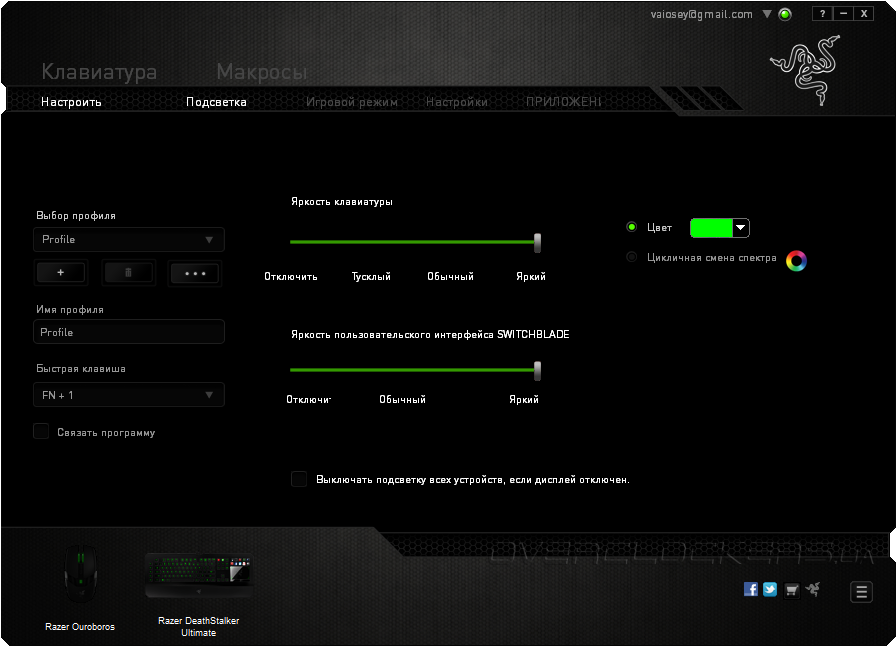Open the green color picker dropdown arrow
This screenshot has width=896, height=647.
tap(741, 227)
